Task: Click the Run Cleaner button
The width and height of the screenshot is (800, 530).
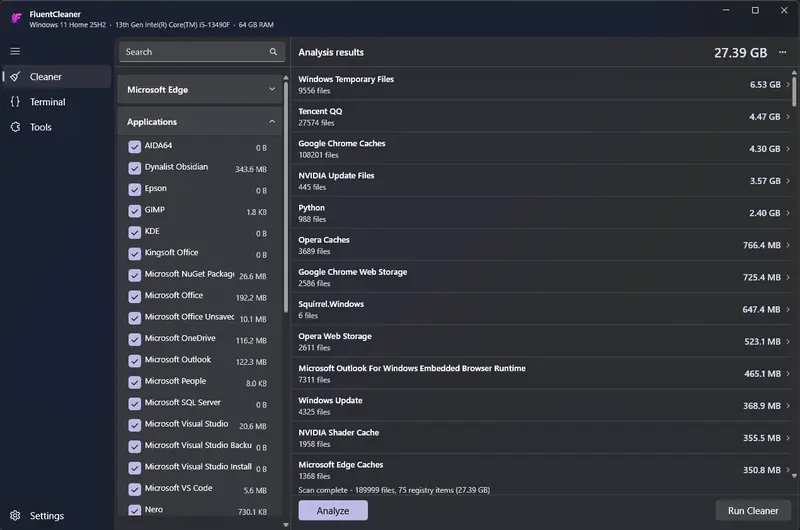Action: [x=753, y=511]
